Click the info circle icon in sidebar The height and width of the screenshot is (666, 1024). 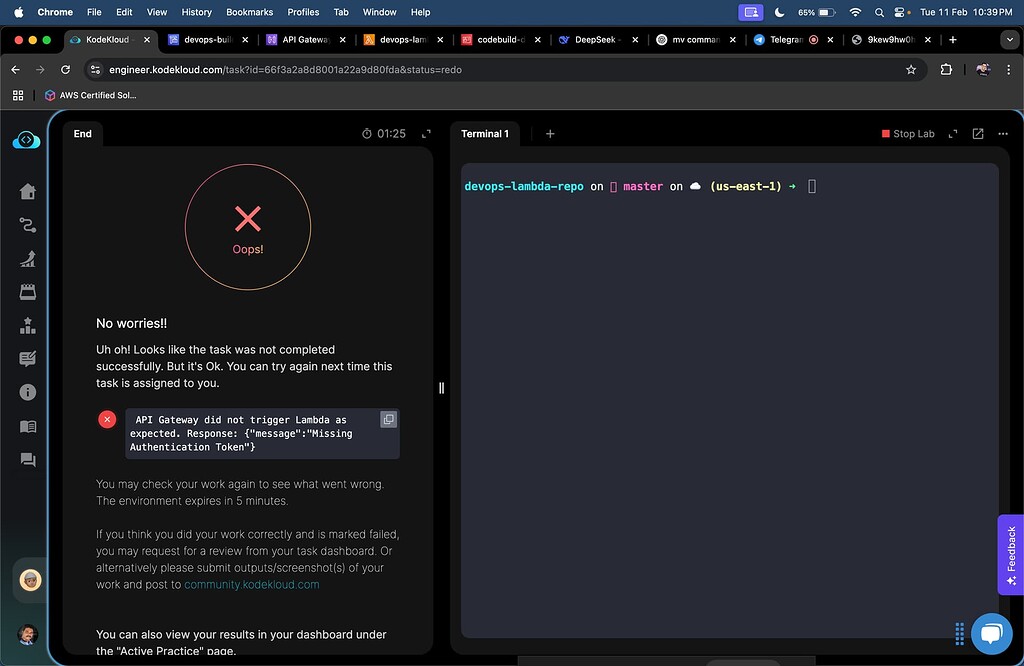[x=27, y=392]
